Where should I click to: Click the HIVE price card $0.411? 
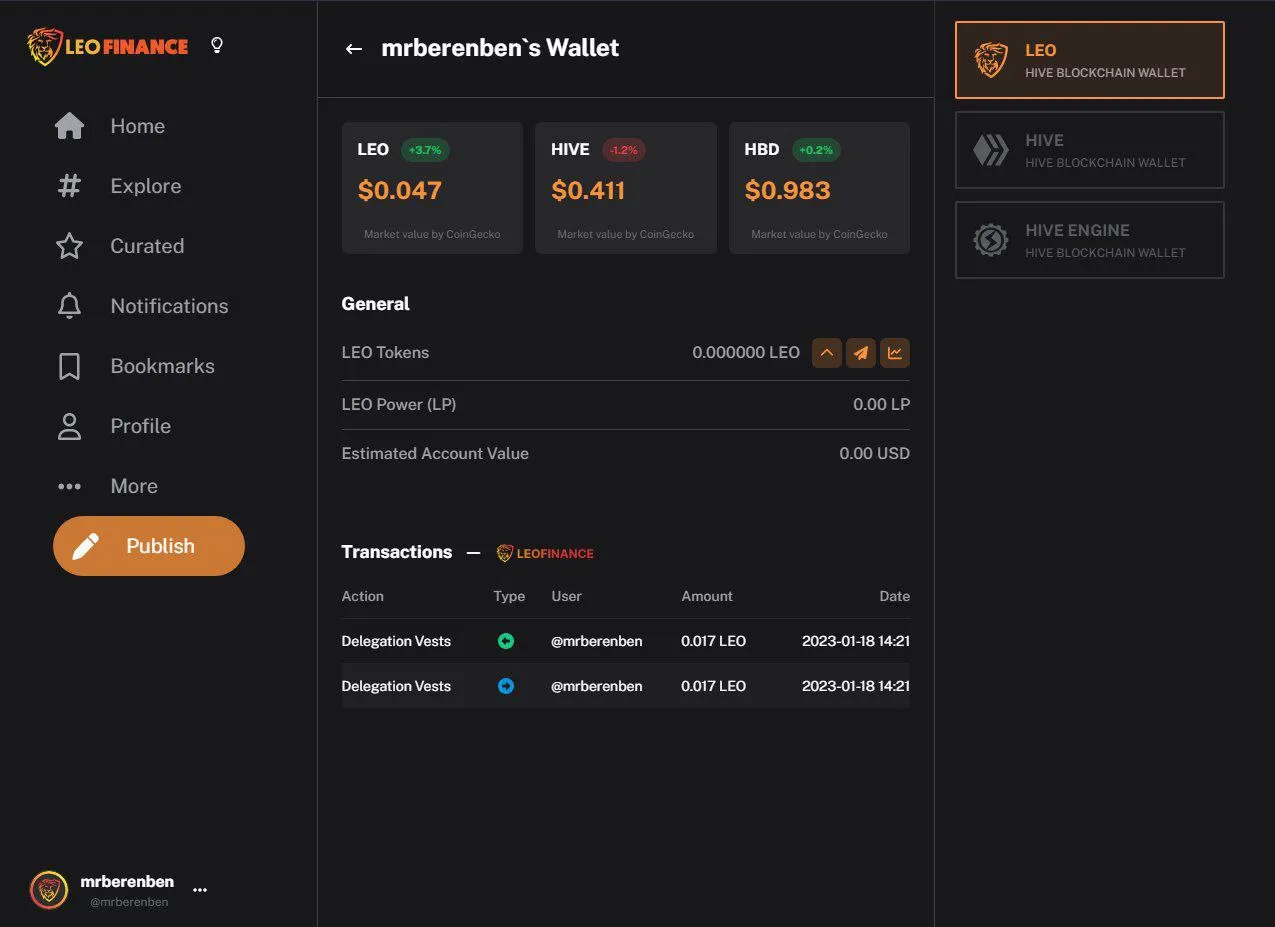pyautogui.click(x=626, y=188)
